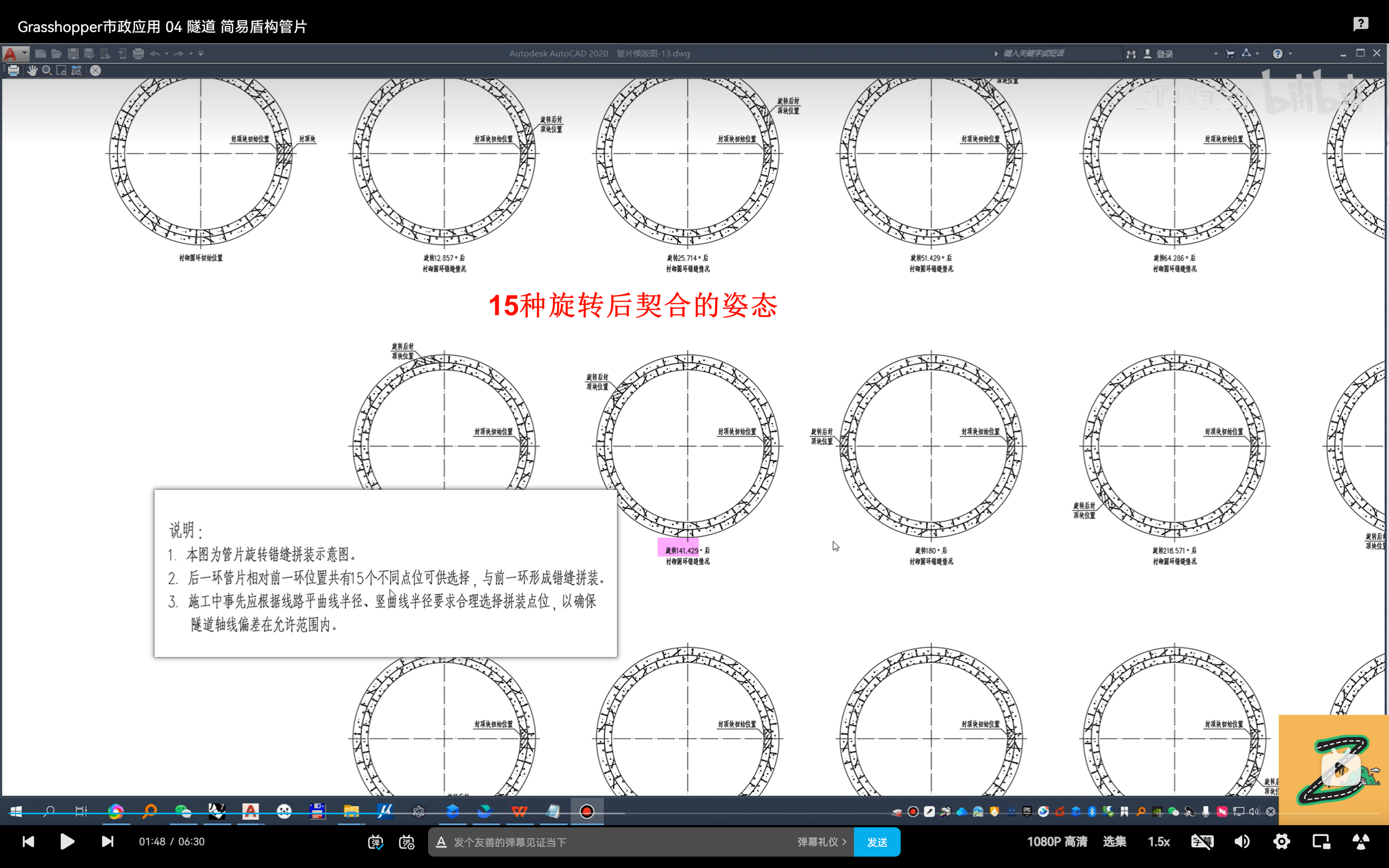Close the plot preview with X icon
The width and height of the screenshot is (1389, 868).
pos(95,71)
